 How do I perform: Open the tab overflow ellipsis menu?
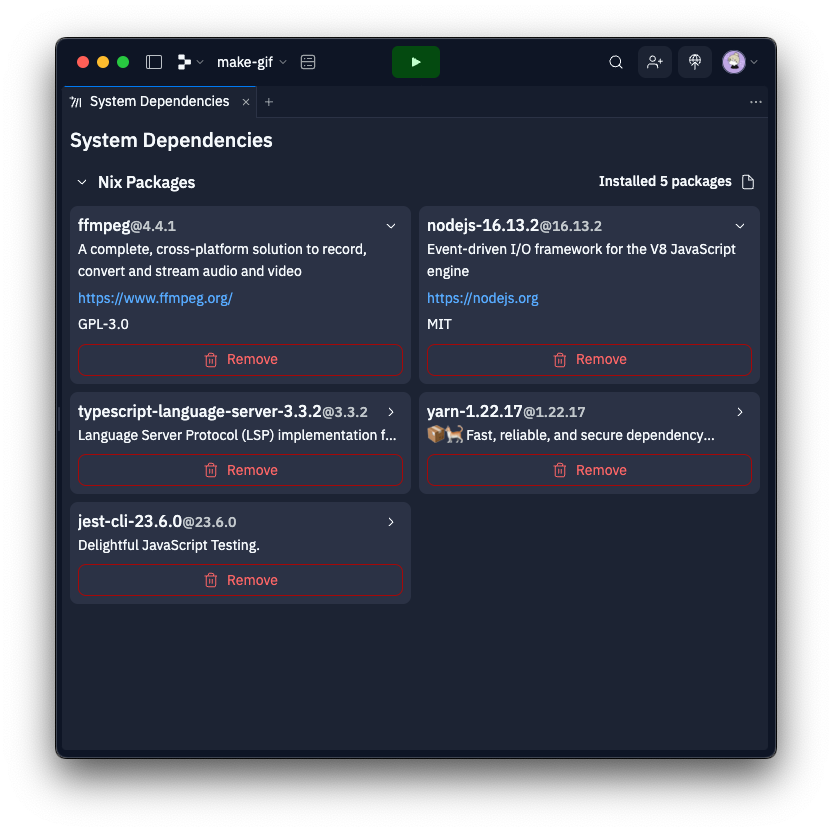pyautogui.click(x=755, y=101)
